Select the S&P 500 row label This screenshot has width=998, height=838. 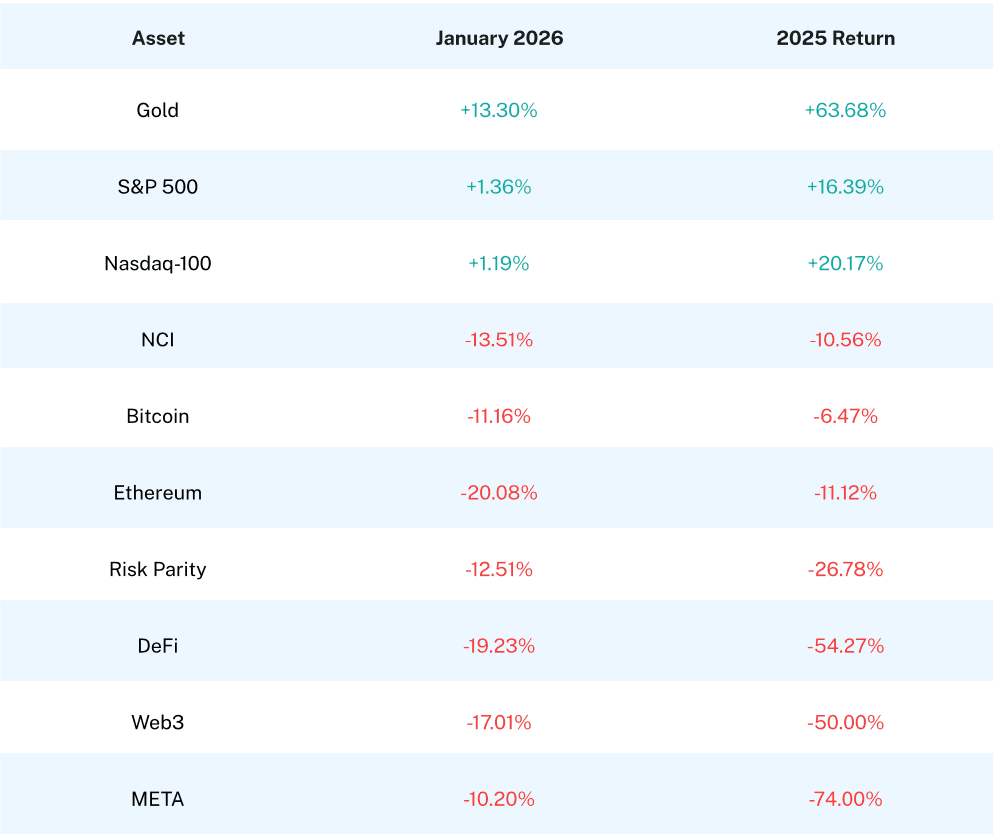point(158,187)
